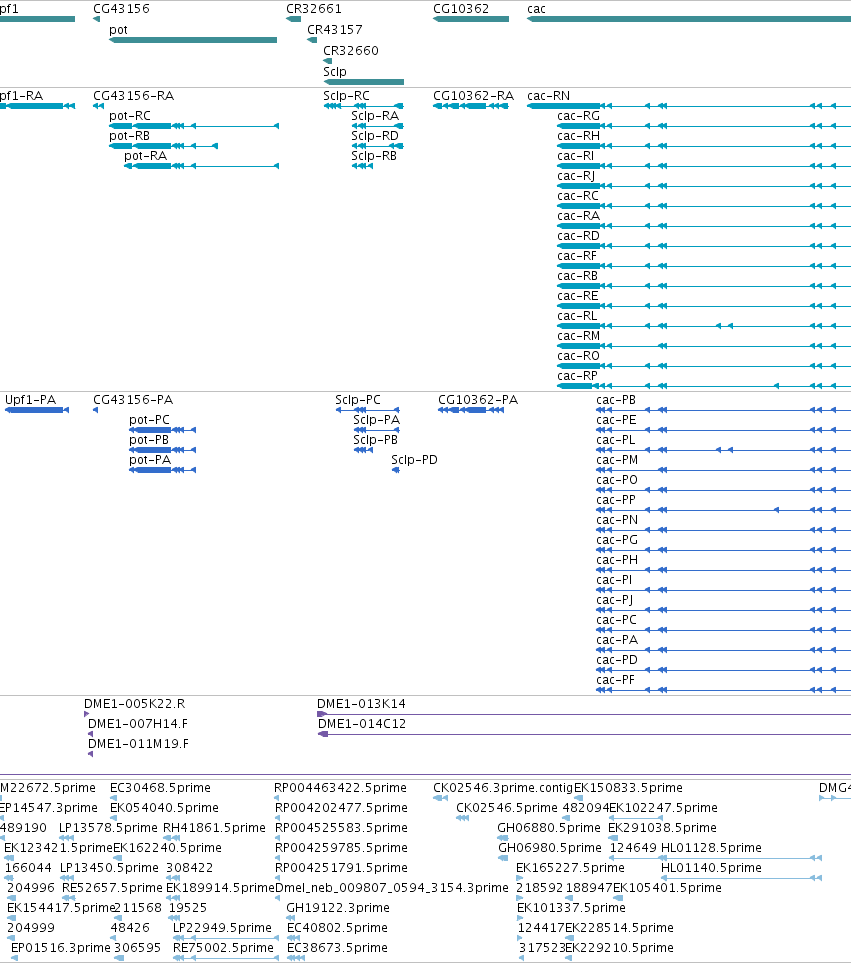Click the CG43156 gene label
The width and height of the screenshot is (851, 963).
[121, 9]
